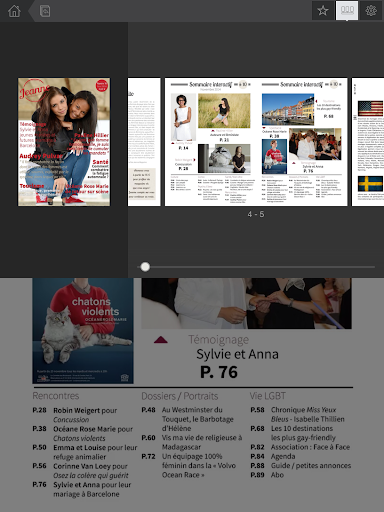Open the settings gear icon
This screenshot has width=384, height=512.
371,11
